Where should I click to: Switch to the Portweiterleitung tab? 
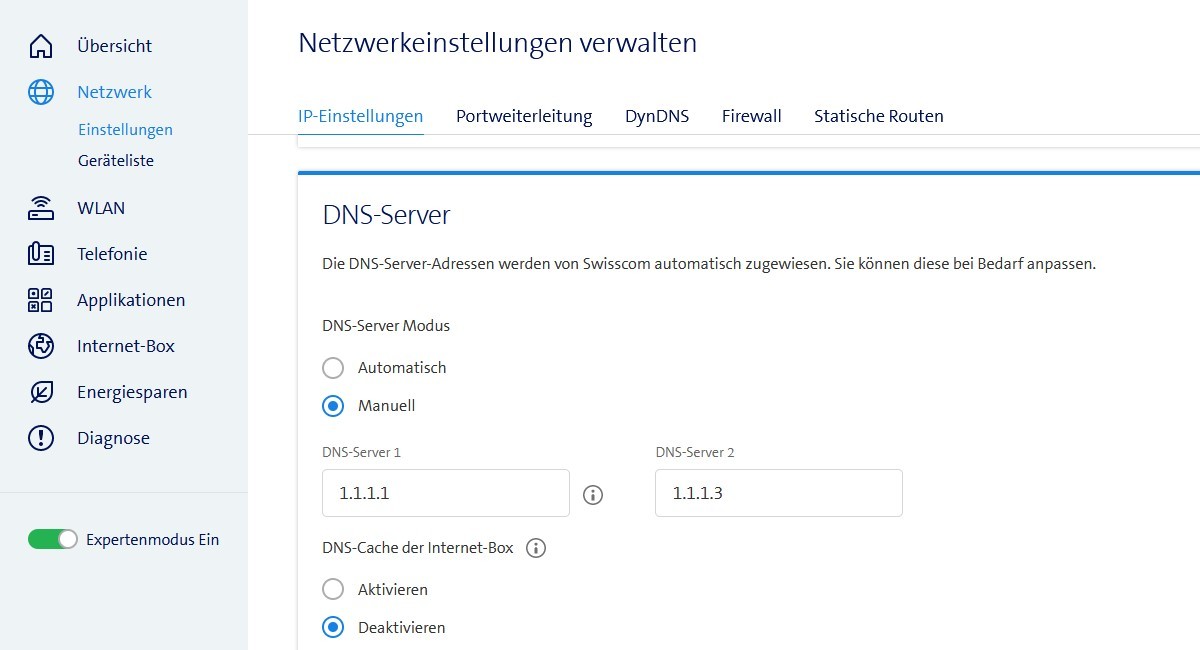(x=523, y=115)
